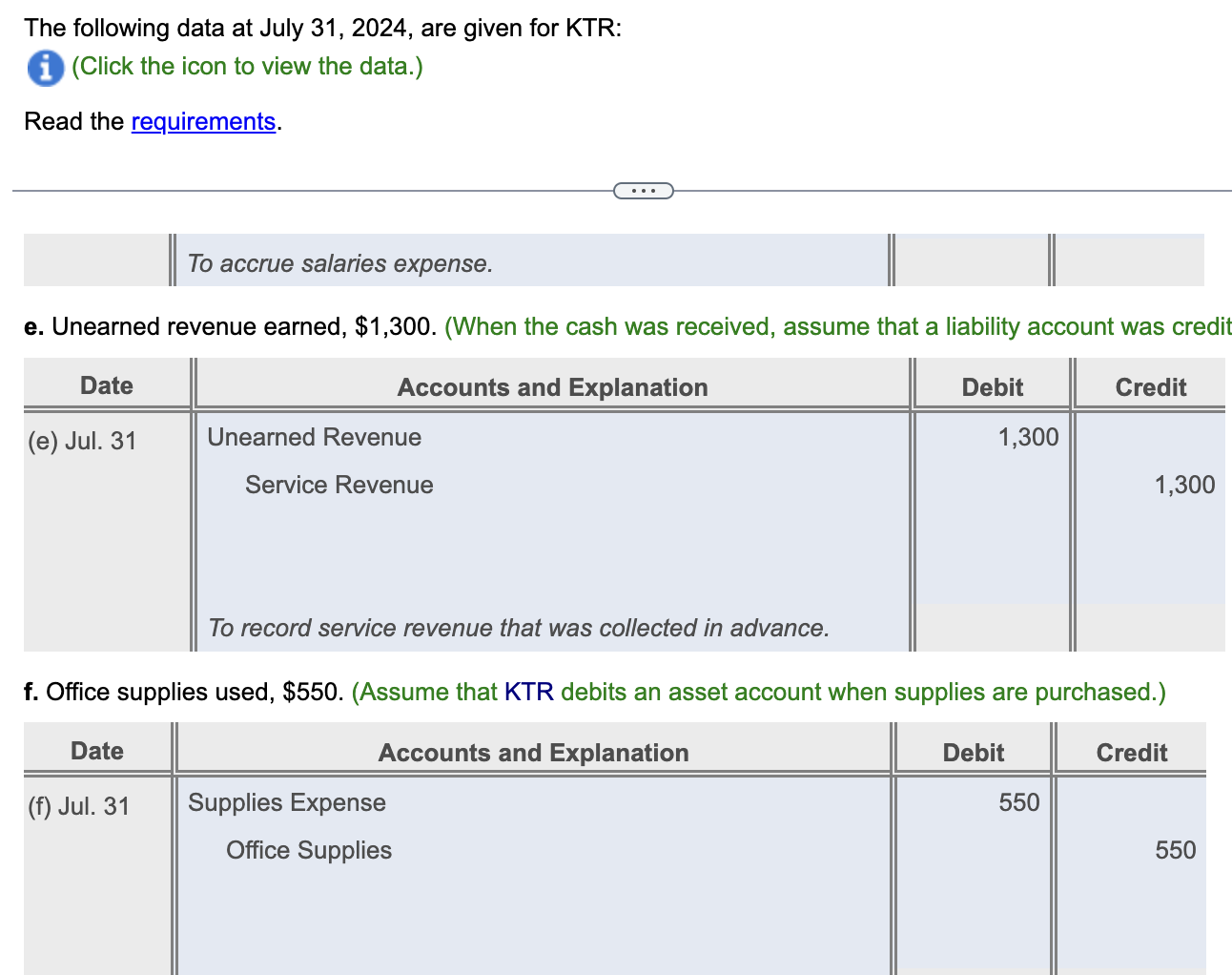Open the requirements link
The width and height of the screenshot is (1232, 975).
[x=203, y=122]
